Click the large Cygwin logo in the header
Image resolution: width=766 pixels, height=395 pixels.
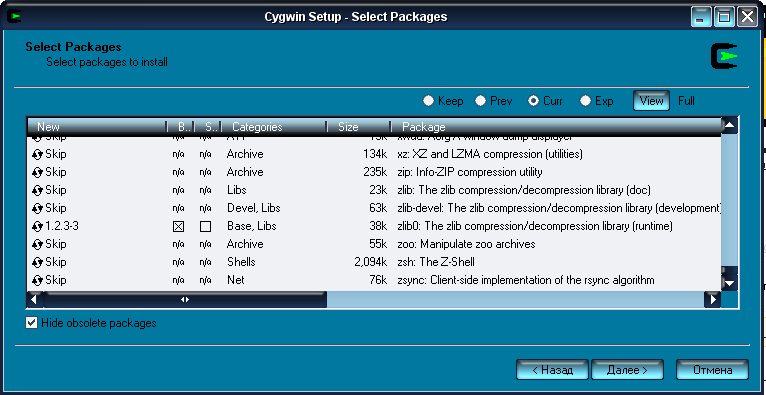point(724,56)
